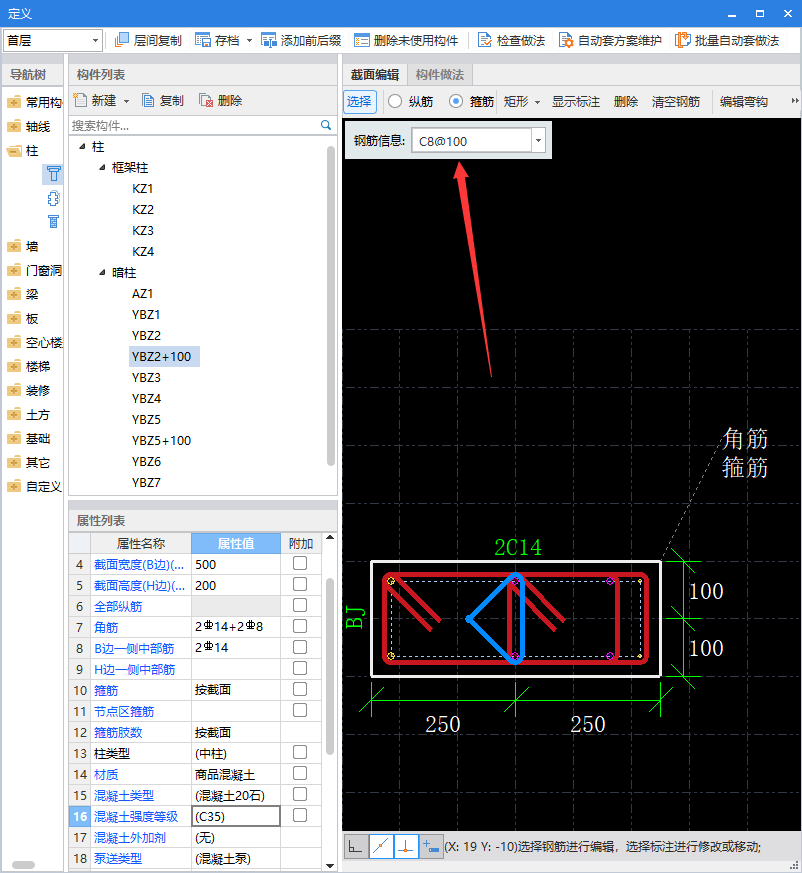The height and width of the screenshot is (873, 802).
Task: Open the 轴线 folder icon
Action: (x=14, y=126)
